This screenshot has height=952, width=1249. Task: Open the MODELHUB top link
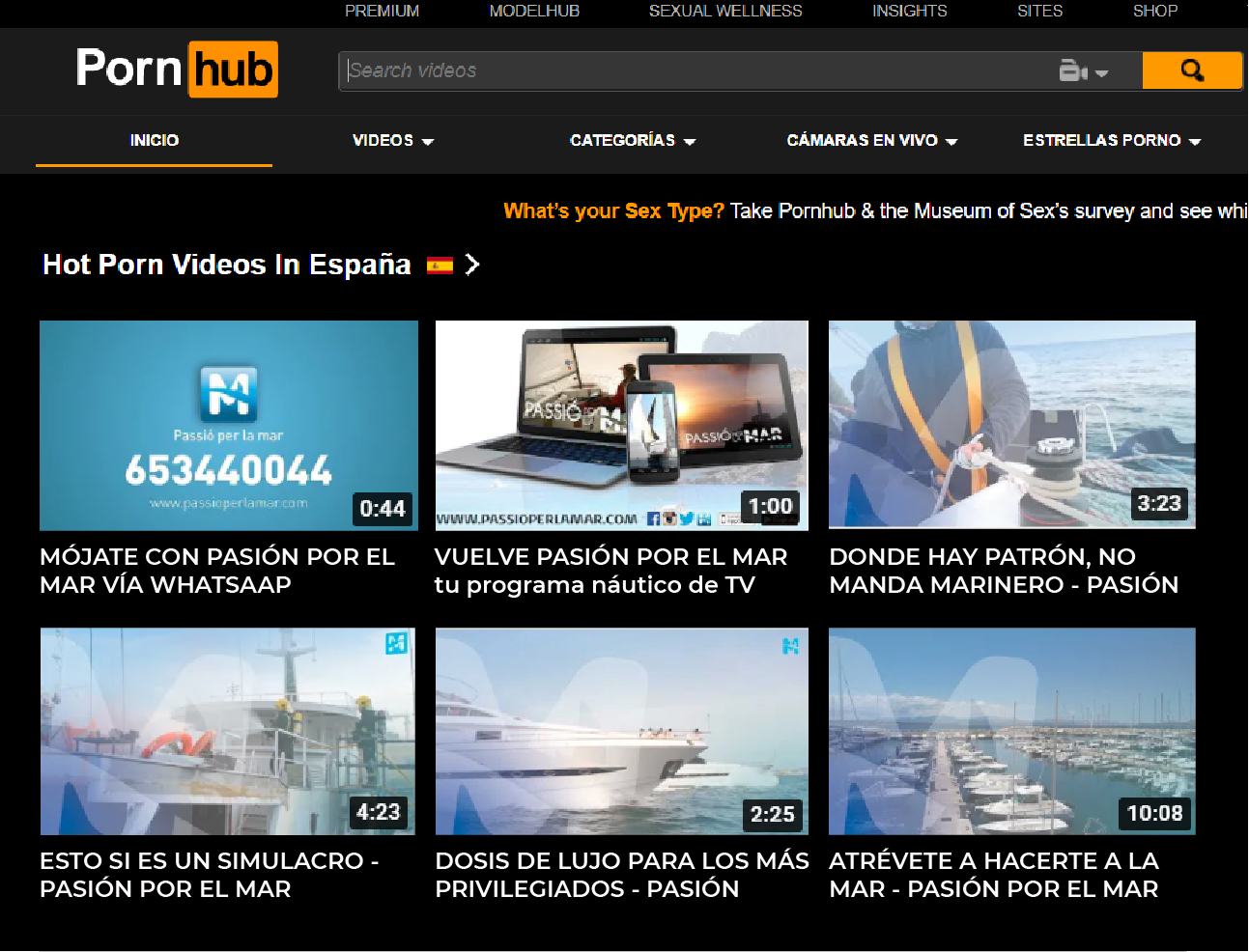coord(534,11)
